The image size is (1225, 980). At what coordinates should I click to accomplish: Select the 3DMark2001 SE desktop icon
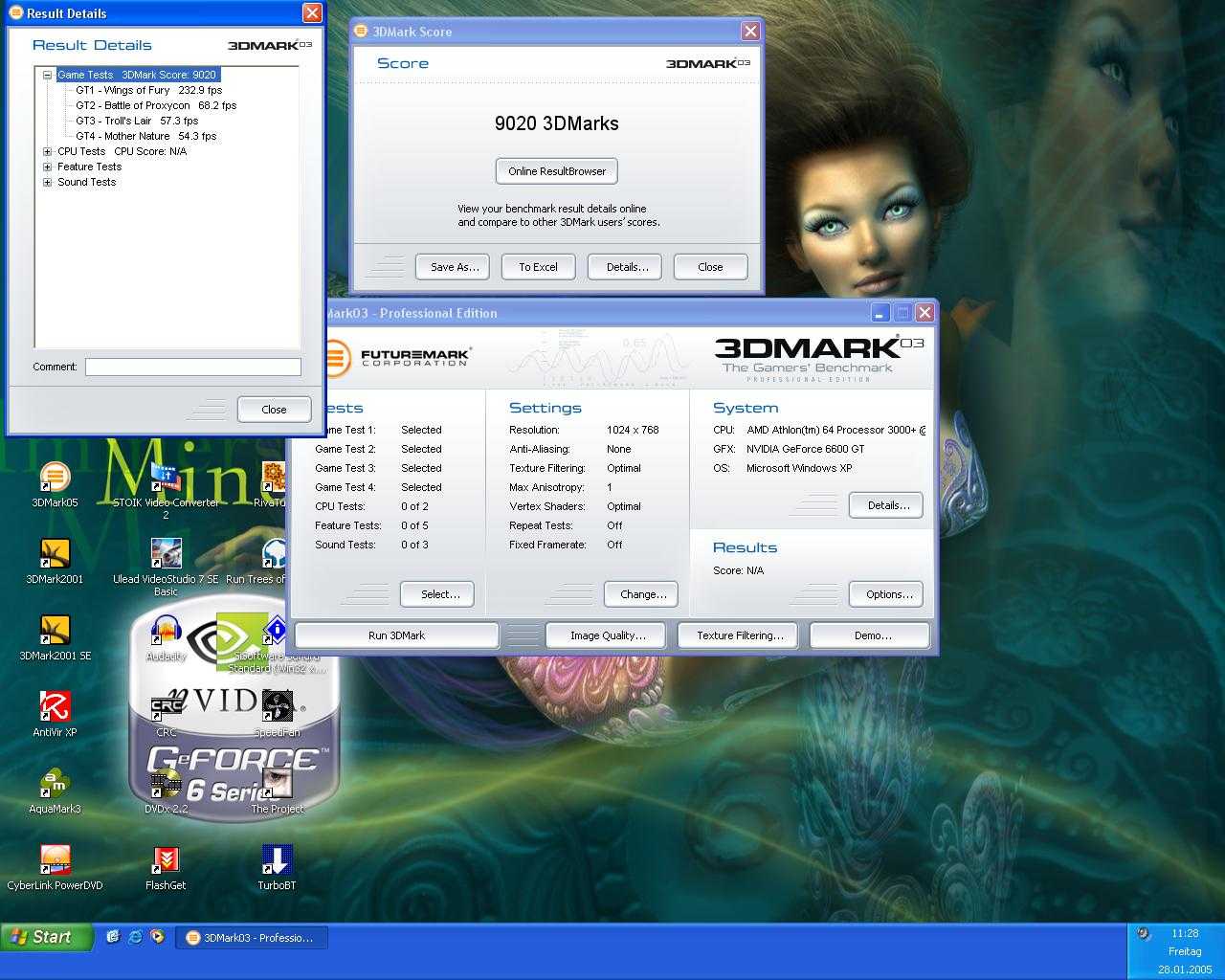tap(55, 636)
